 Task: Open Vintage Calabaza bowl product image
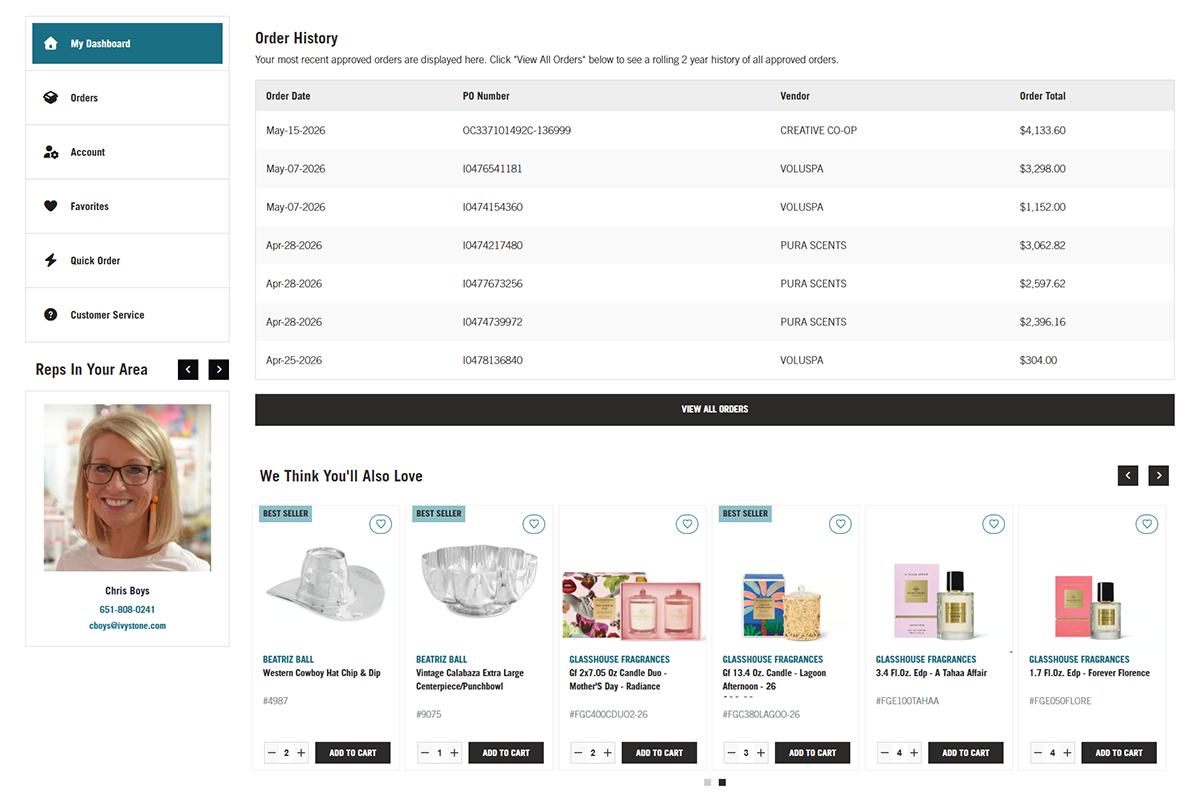click(x=479, y=582)
